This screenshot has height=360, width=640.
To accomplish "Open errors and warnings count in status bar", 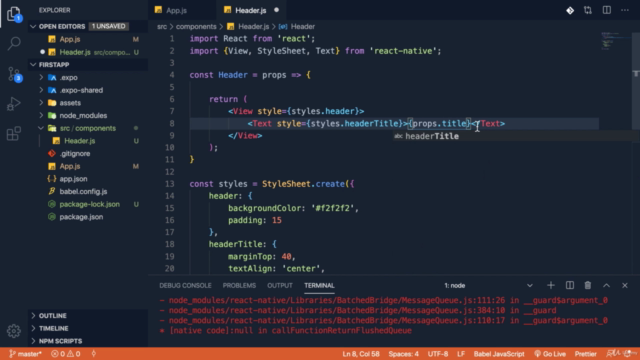I will point(66,354).
